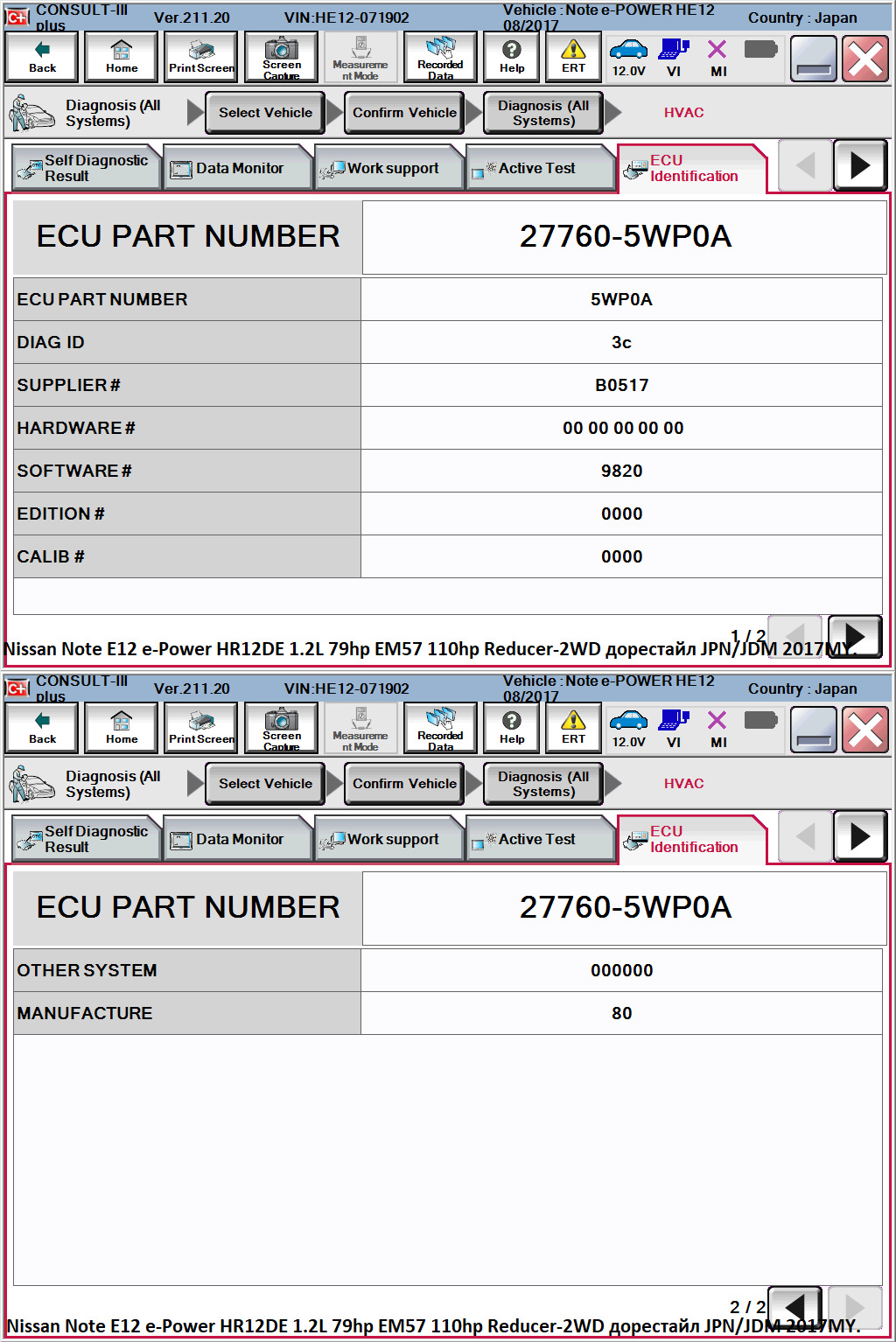Select ECU Identification tab on page 1/2 screen
Image resolution: width=896 pixels, height=1342 pixels.
click(691, 168)
